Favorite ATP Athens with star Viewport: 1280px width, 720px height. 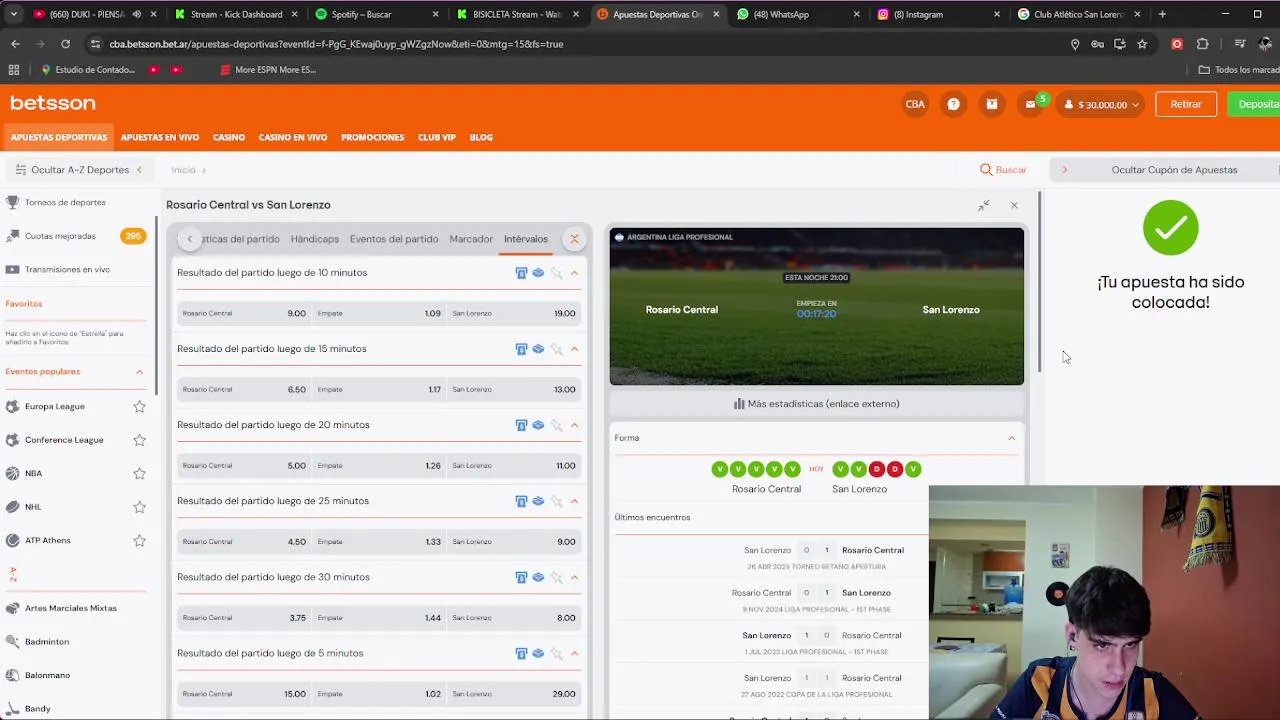pos(139,540)
